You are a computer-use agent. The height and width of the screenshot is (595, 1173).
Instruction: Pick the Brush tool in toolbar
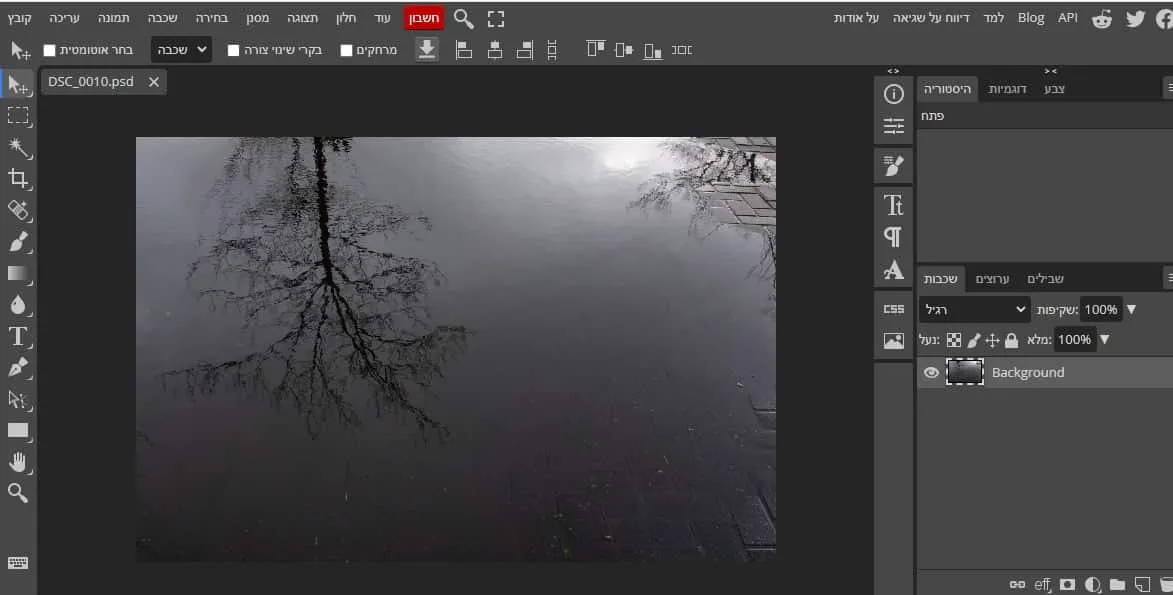click(18, 241)
